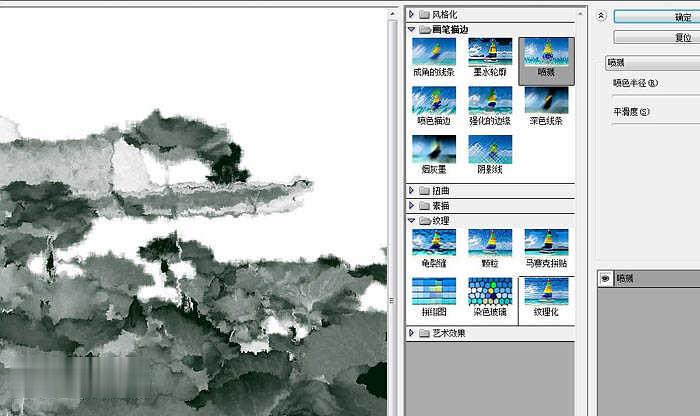Select the 喷溅 effect layer row
This screenshot has height=416, width=700.
coord(649,279)
